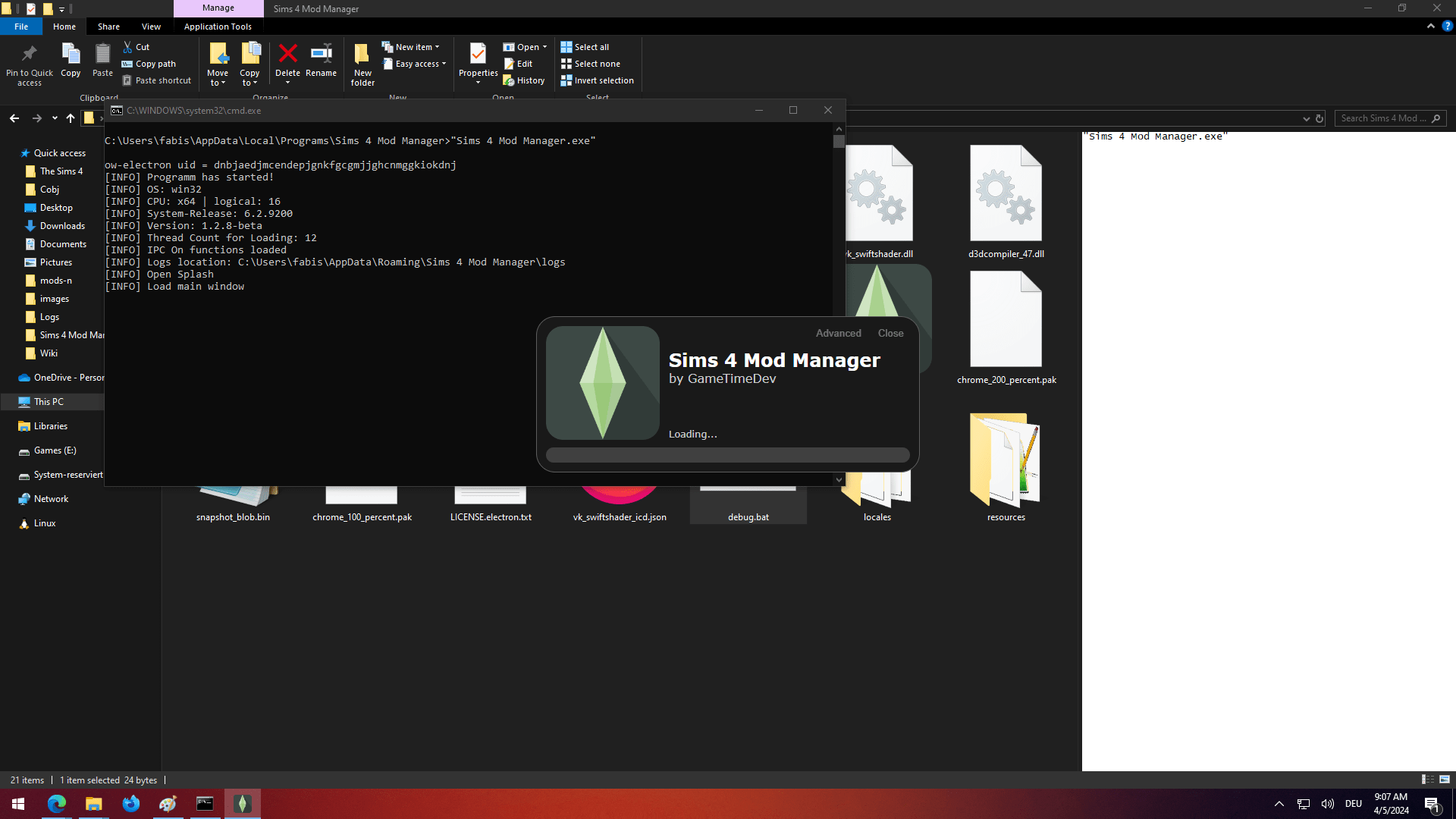
Task: Click the Copy icon in ribbon
Action: click(71, 54)
